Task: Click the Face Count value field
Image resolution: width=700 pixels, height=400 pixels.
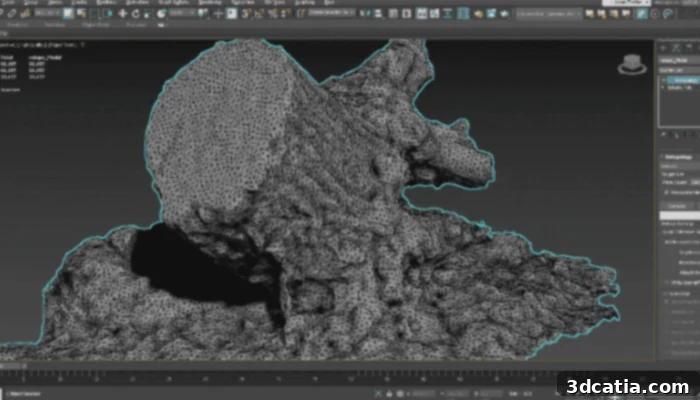Action: point(695,182)
